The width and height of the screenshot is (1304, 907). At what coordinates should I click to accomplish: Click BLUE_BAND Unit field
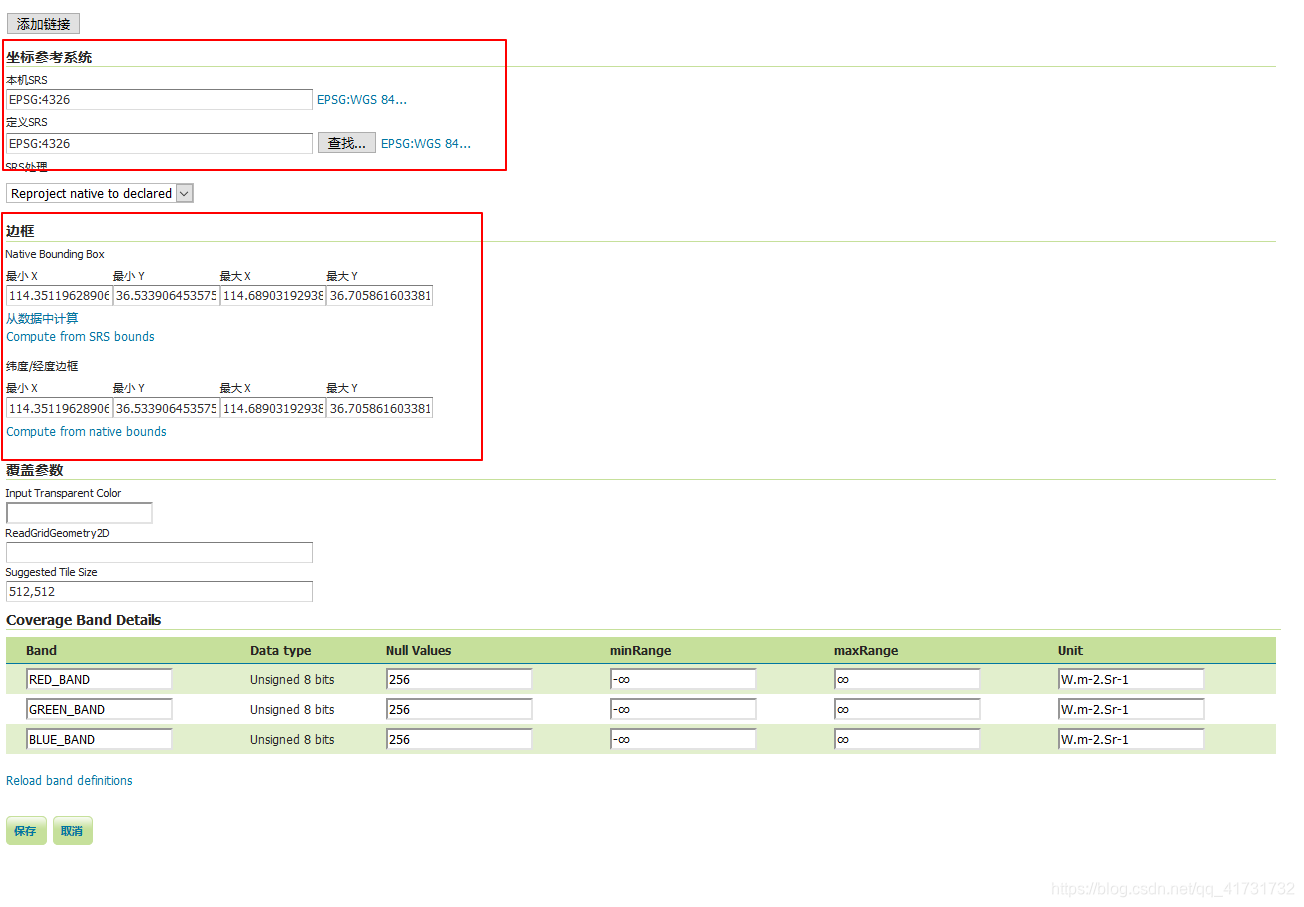[x=1131, y=740]
